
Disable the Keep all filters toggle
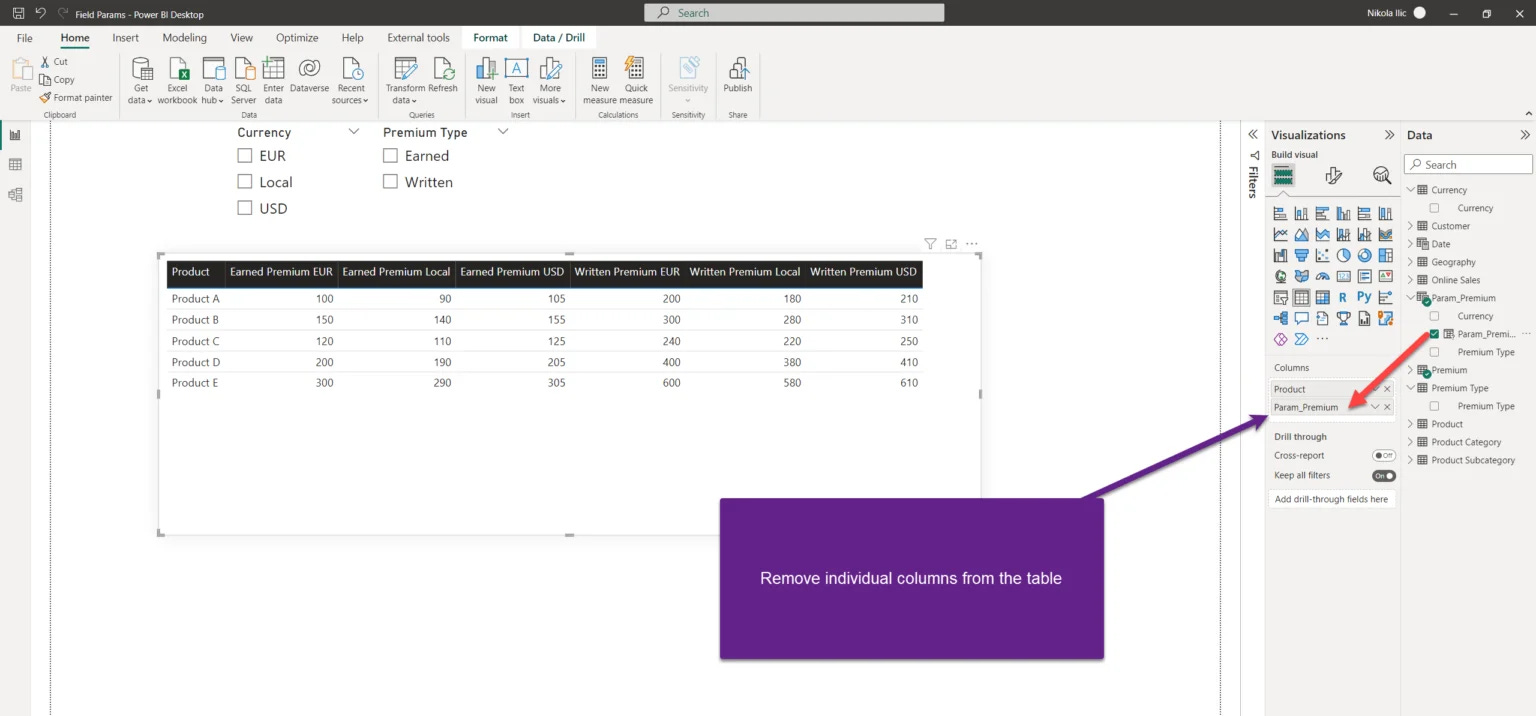click(x=1384, y=475)
